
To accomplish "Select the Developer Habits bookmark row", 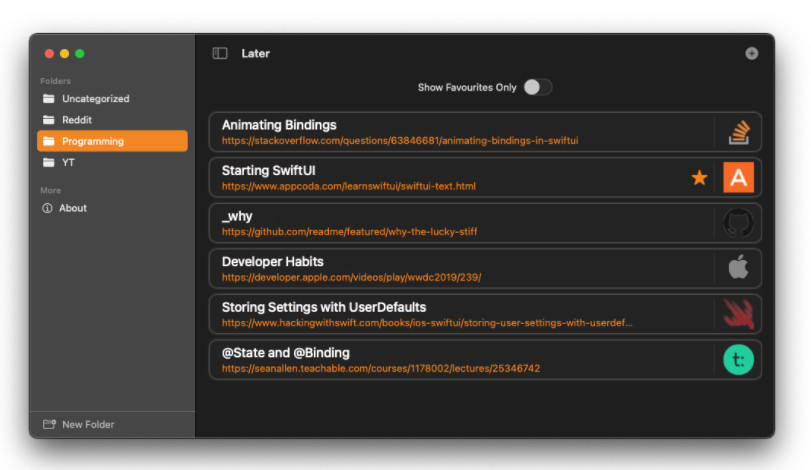I will (x=485, y=268).
